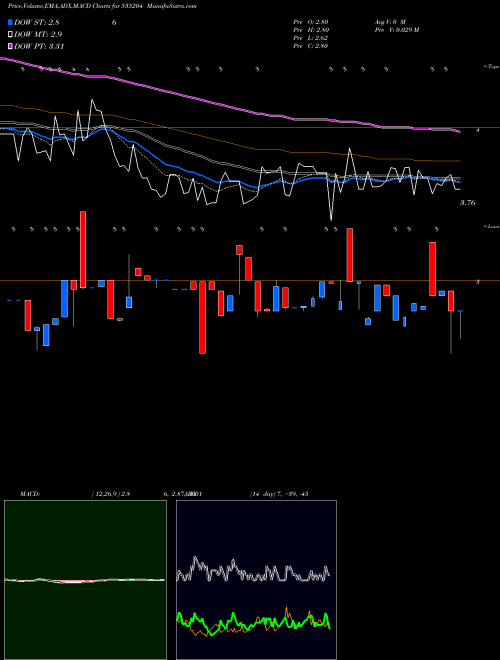Click the 'Pre O: 2.89' open value
The image size is (500, 660).
tap(311, 22)
